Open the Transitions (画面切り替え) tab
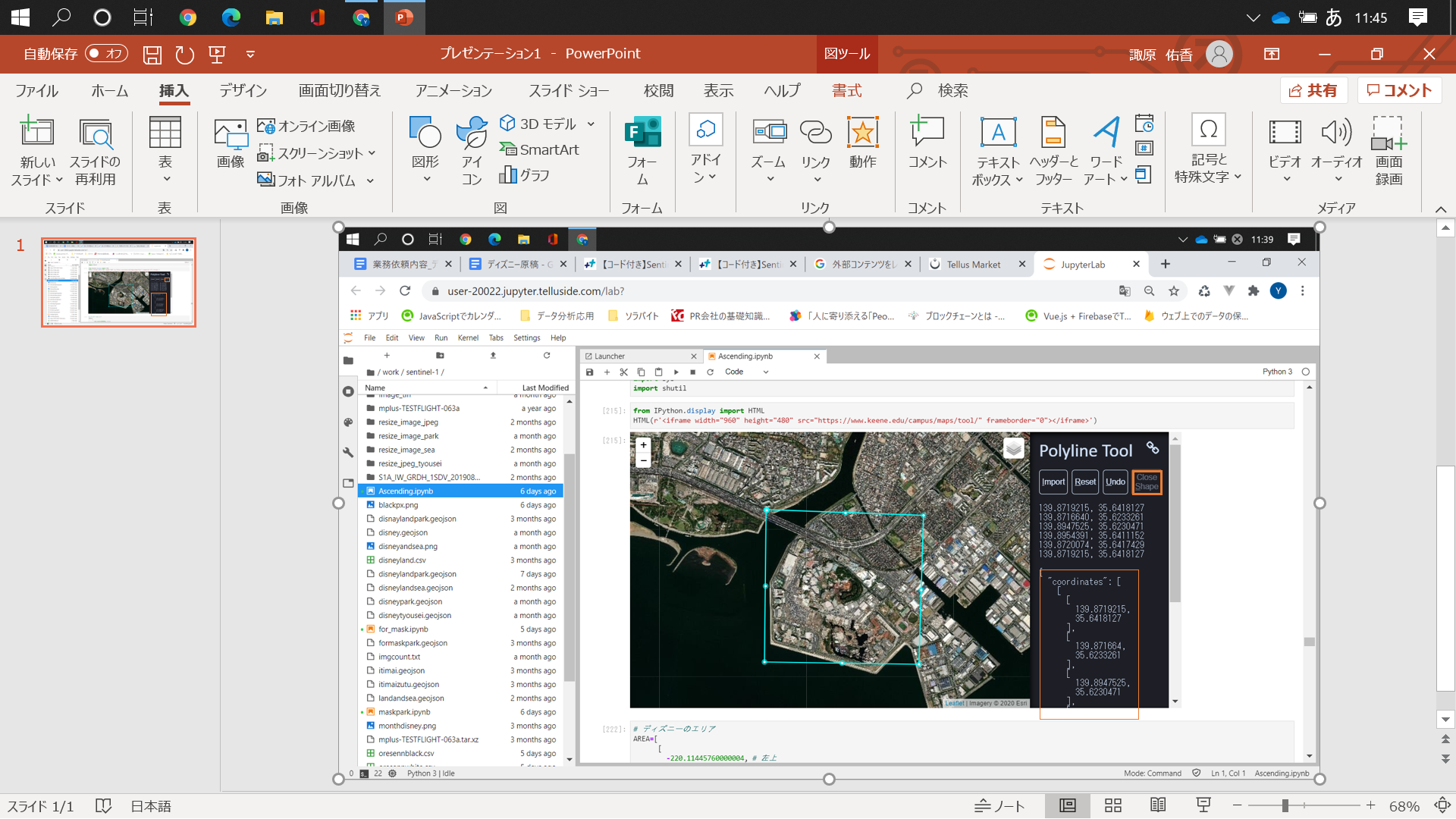 pyautogui.click(x=340, y=91)
